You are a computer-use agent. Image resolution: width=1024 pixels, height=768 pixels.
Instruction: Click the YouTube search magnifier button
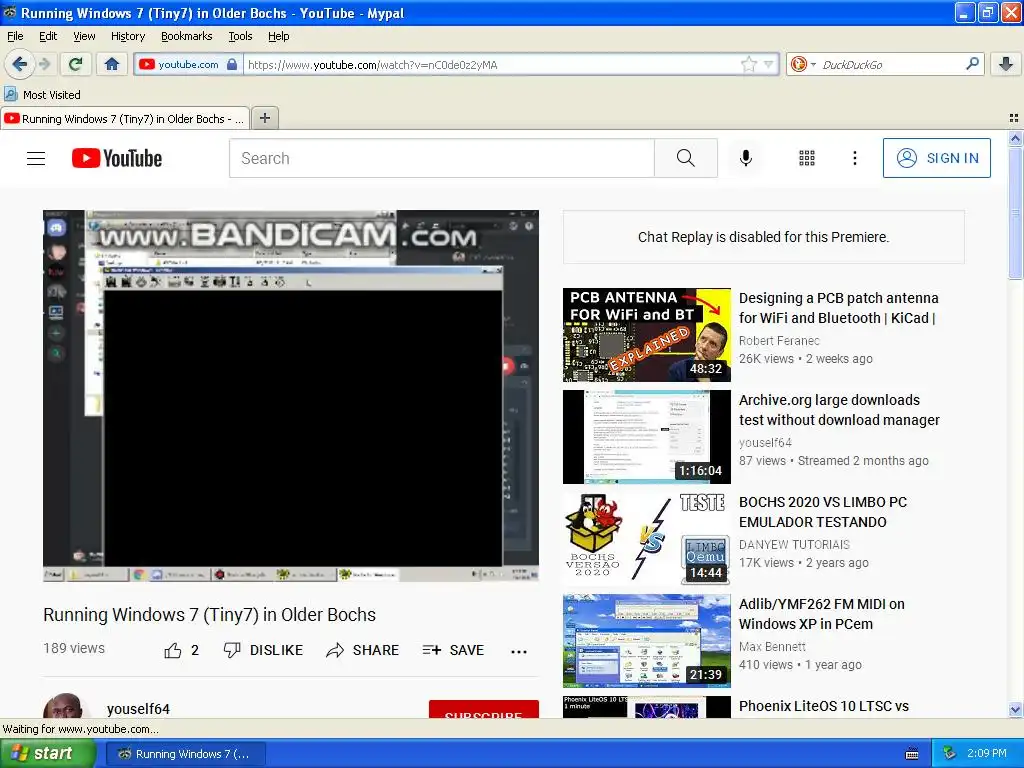686,158
